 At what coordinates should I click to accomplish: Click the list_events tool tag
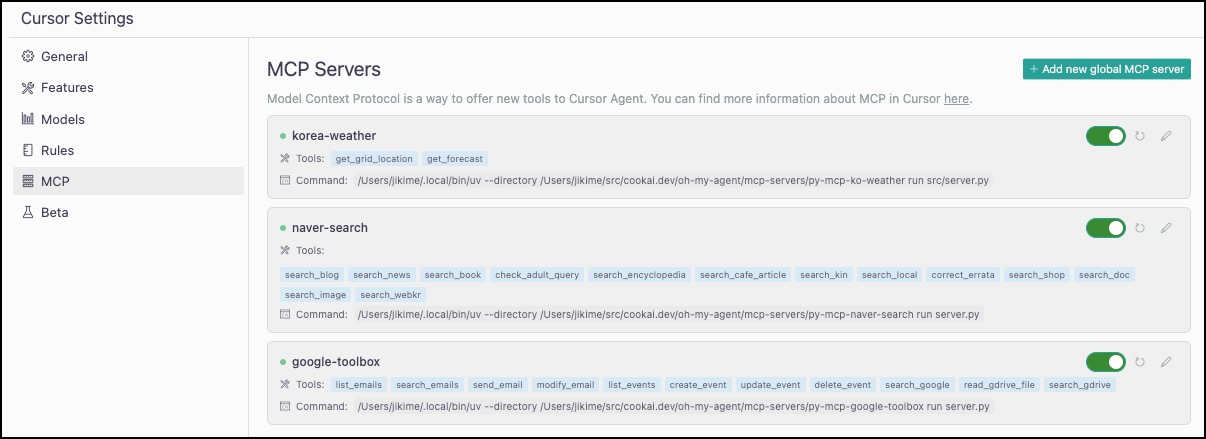click(632, 385)
